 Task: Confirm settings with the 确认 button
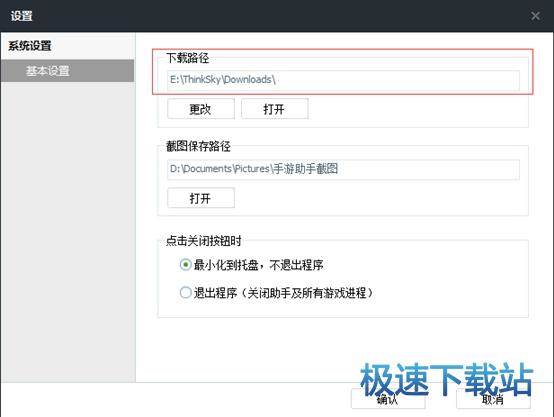388,399
